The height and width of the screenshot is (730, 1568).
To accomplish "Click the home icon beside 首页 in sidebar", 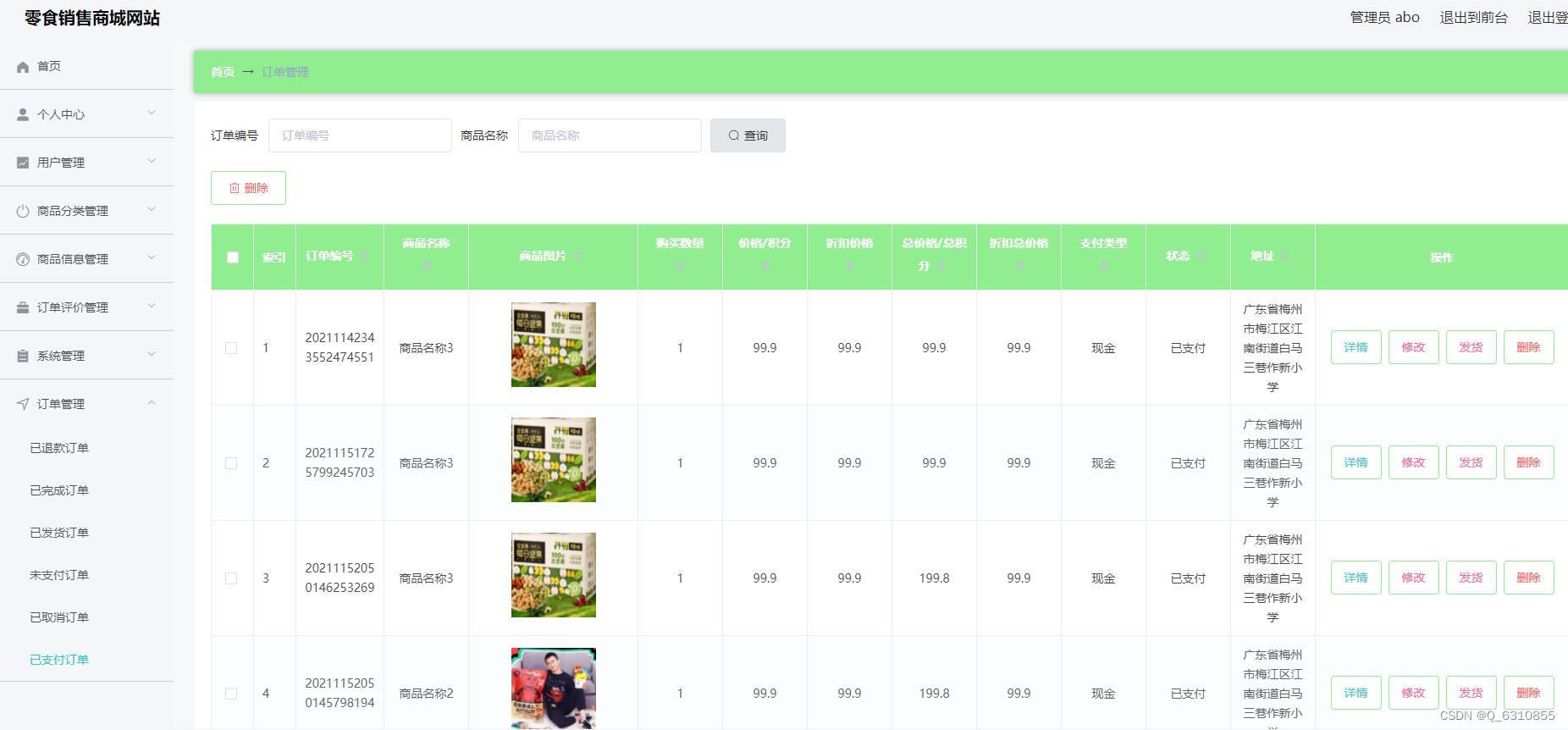I will [x=23, y=66].
